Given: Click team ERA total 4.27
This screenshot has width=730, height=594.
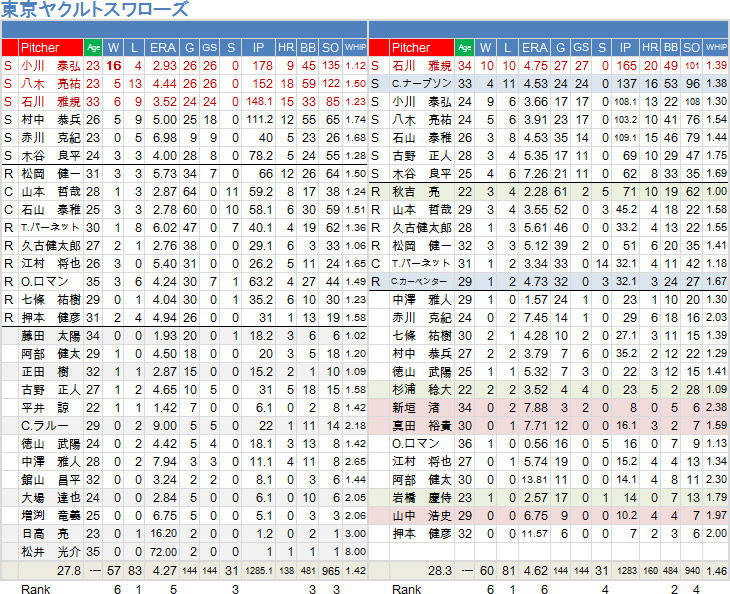Looking at the screenshot, I should coord(164,571).
